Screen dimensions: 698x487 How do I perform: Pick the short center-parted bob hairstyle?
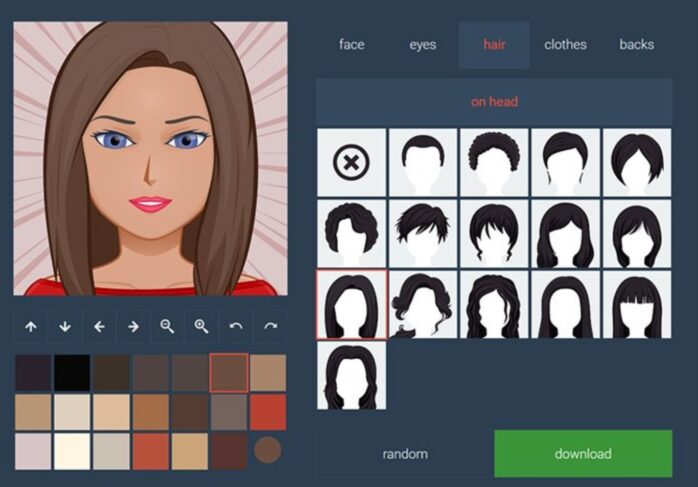tap(637, 162)
